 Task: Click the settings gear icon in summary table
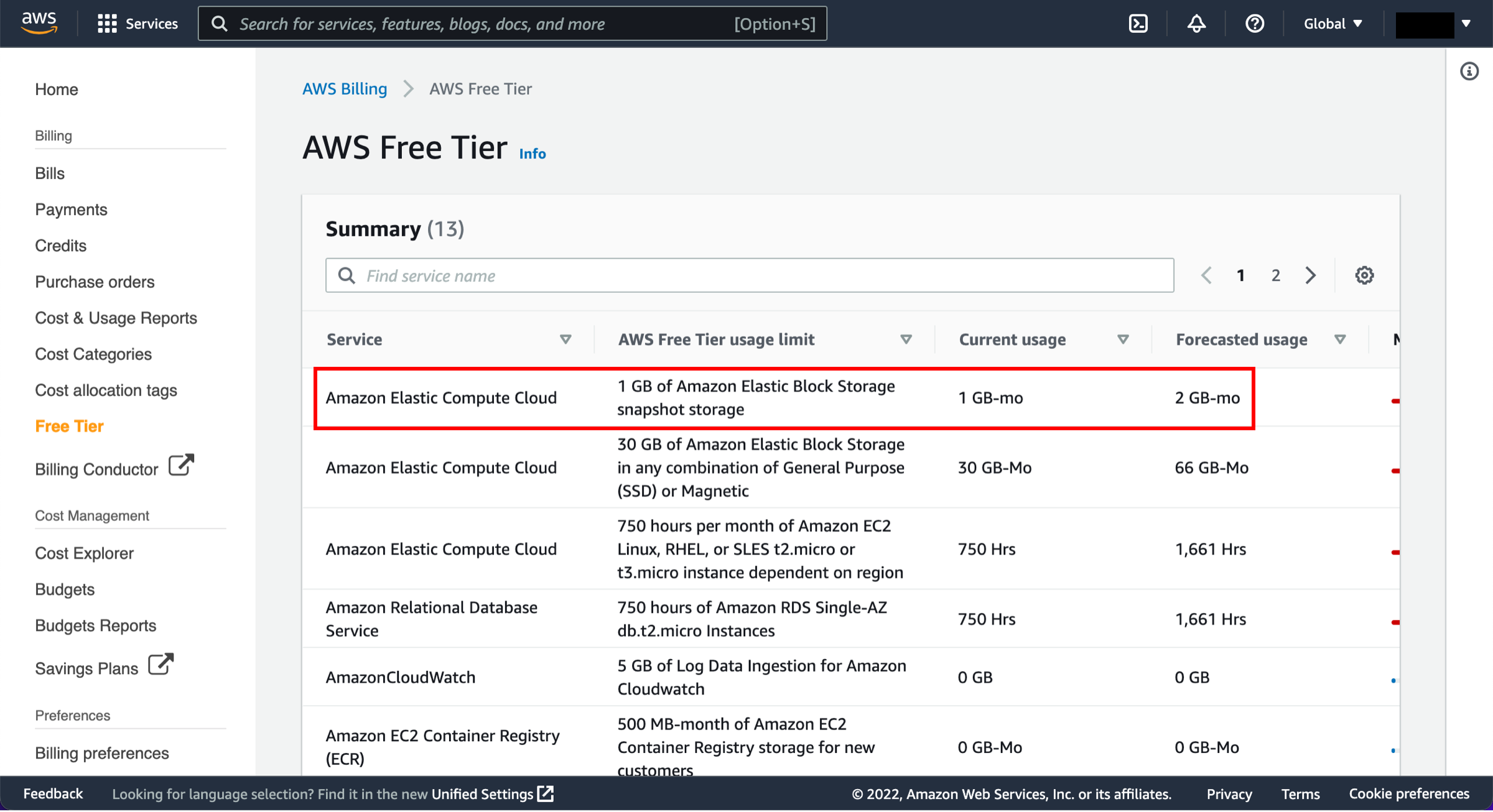pyautogui.click(x=1364, y=275)
